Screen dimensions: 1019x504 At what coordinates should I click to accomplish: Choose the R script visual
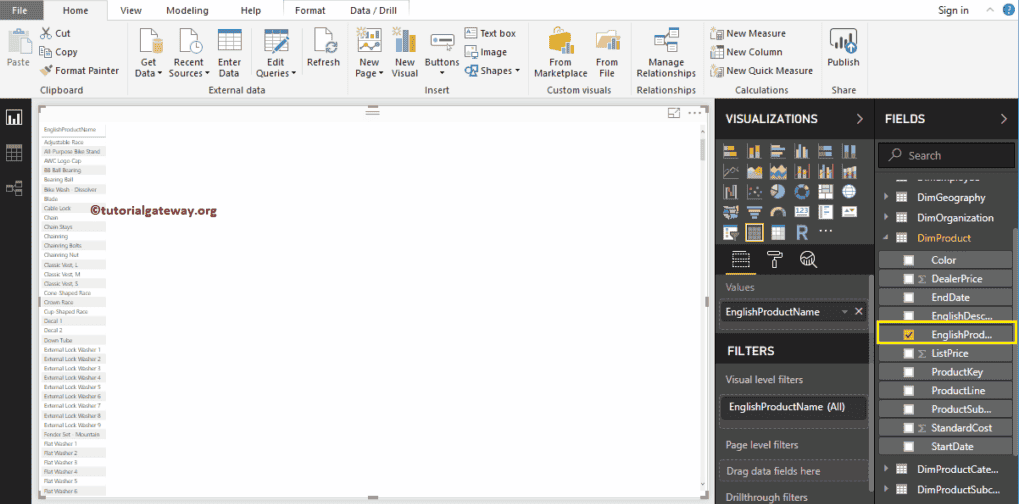pyautogui.click(x=802, y=232)
